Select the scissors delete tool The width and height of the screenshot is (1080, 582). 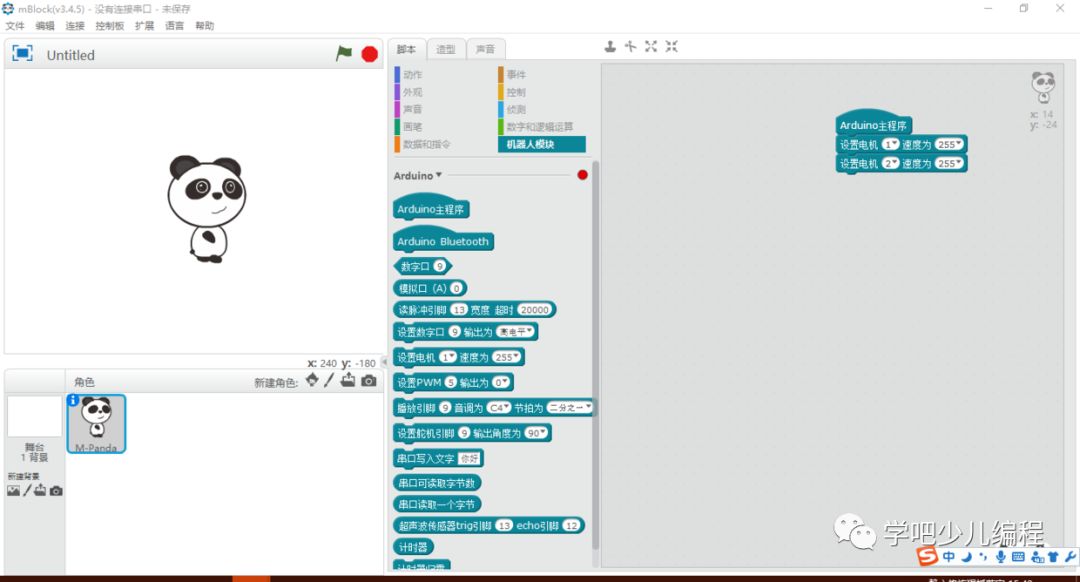pos(630,46)
